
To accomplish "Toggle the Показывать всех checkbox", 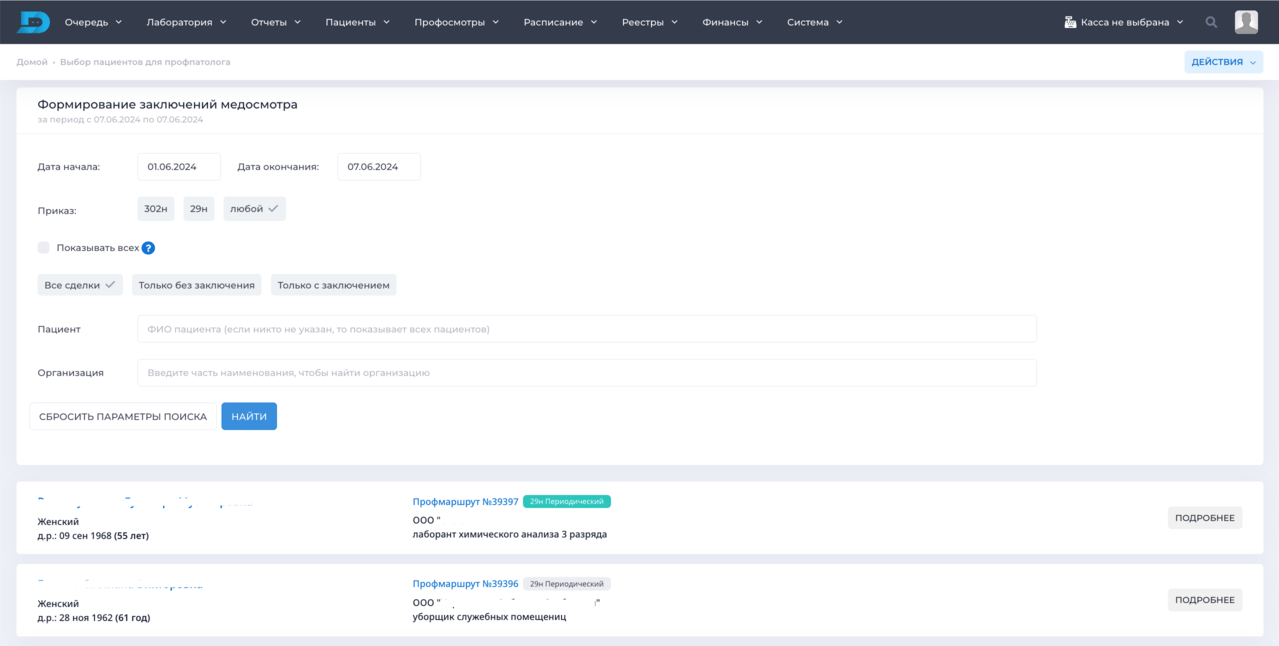I will click(44, 247).
